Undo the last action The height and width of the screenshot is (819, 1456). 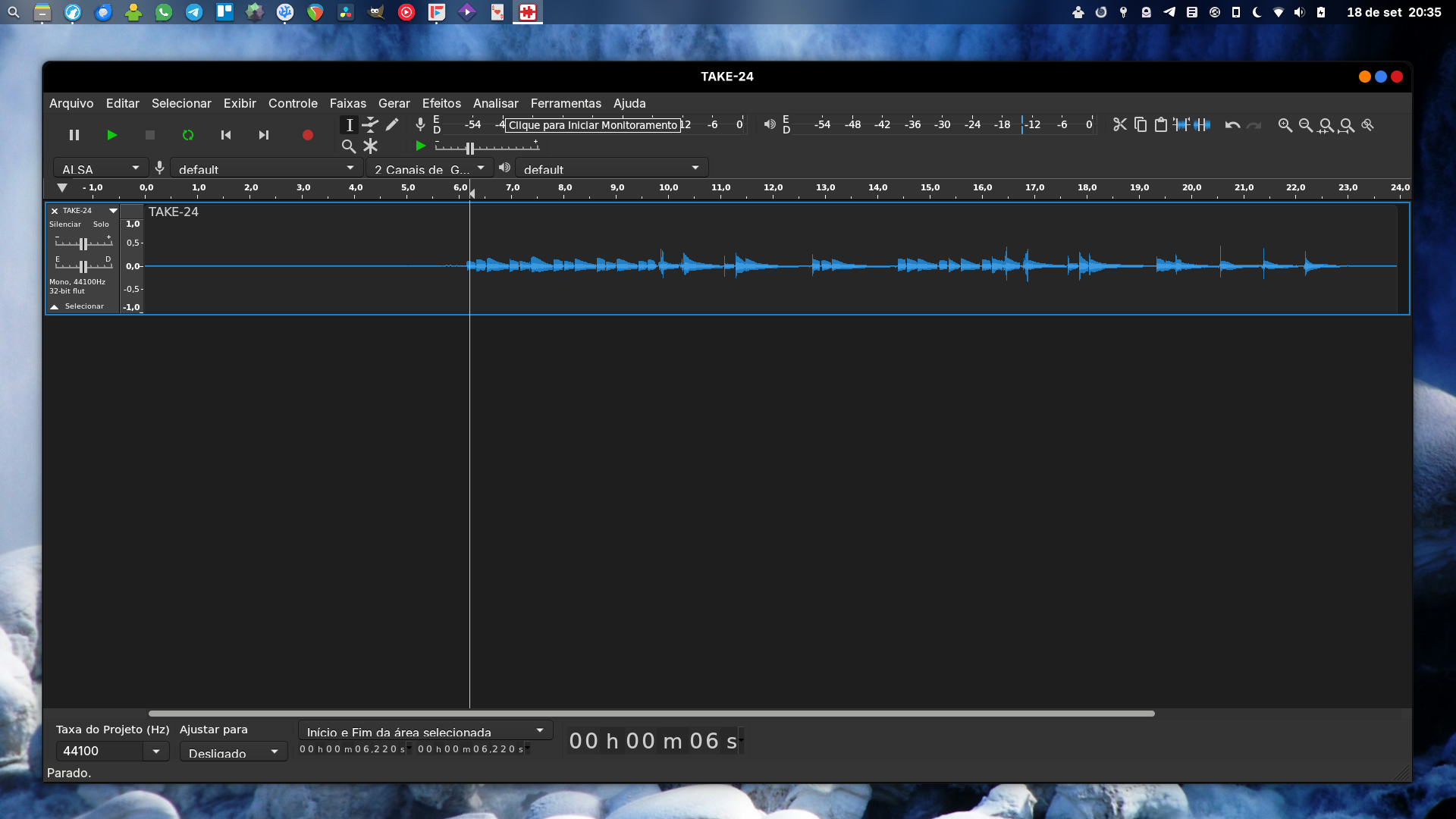[x=1232, y=124]
